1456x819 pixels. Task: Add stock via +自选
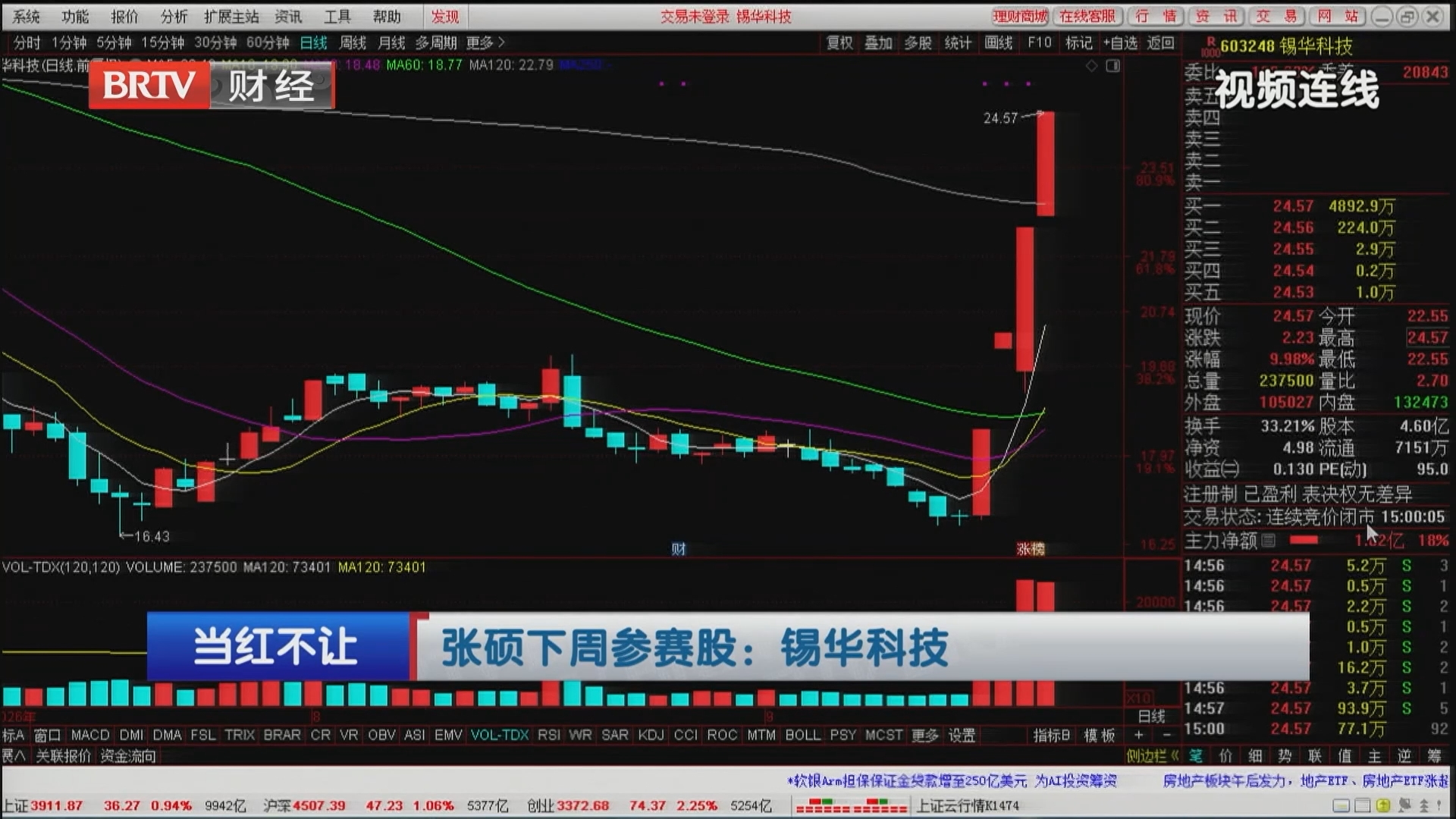click(1121, 43)
